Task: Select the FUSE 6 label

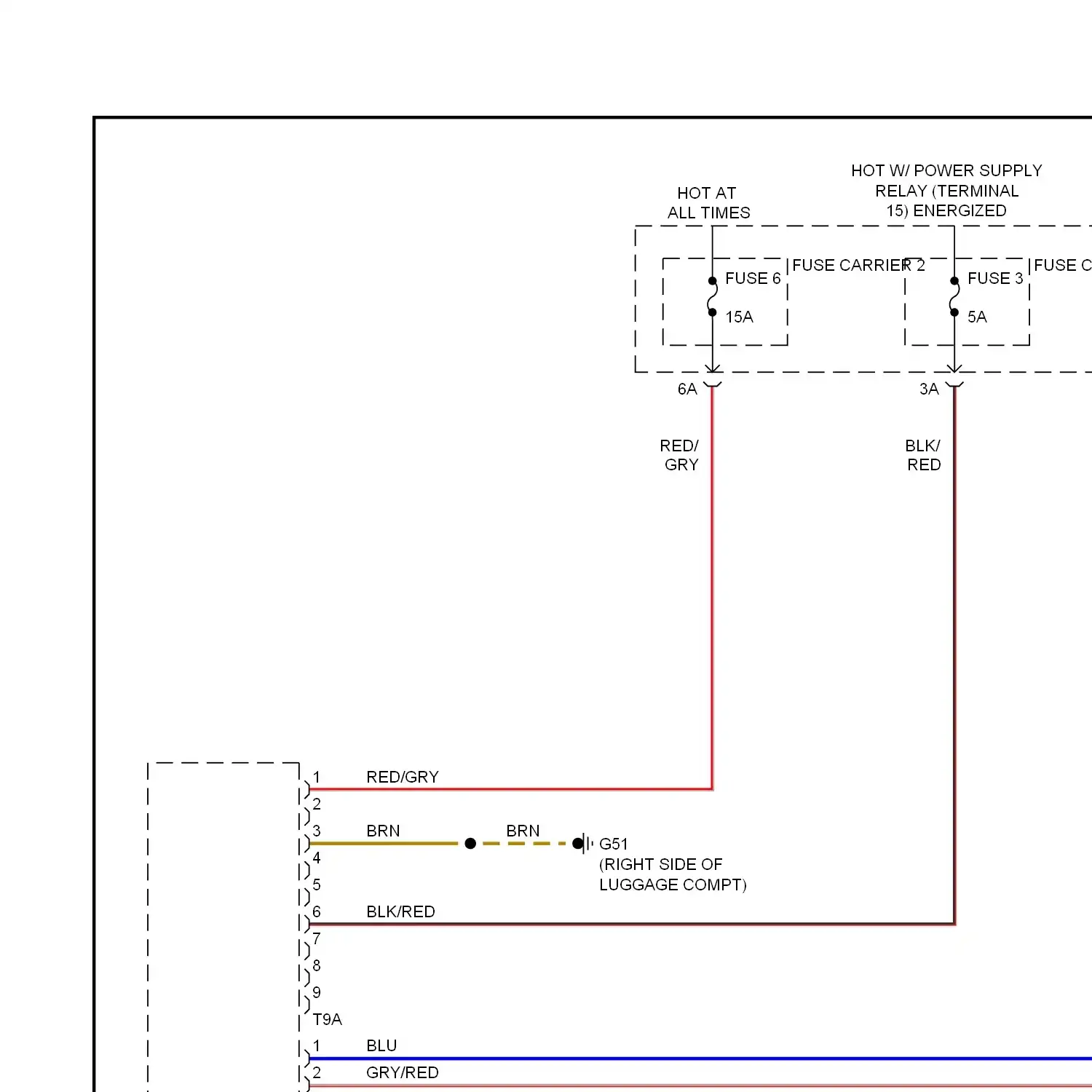Action: 753,278
